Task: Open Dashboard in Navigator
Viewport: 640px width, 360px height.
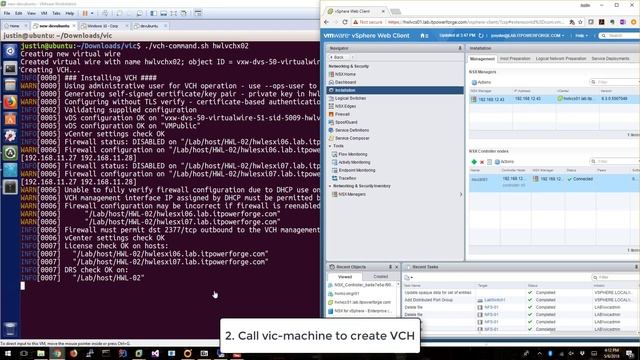Action: [x=345, y=82]
